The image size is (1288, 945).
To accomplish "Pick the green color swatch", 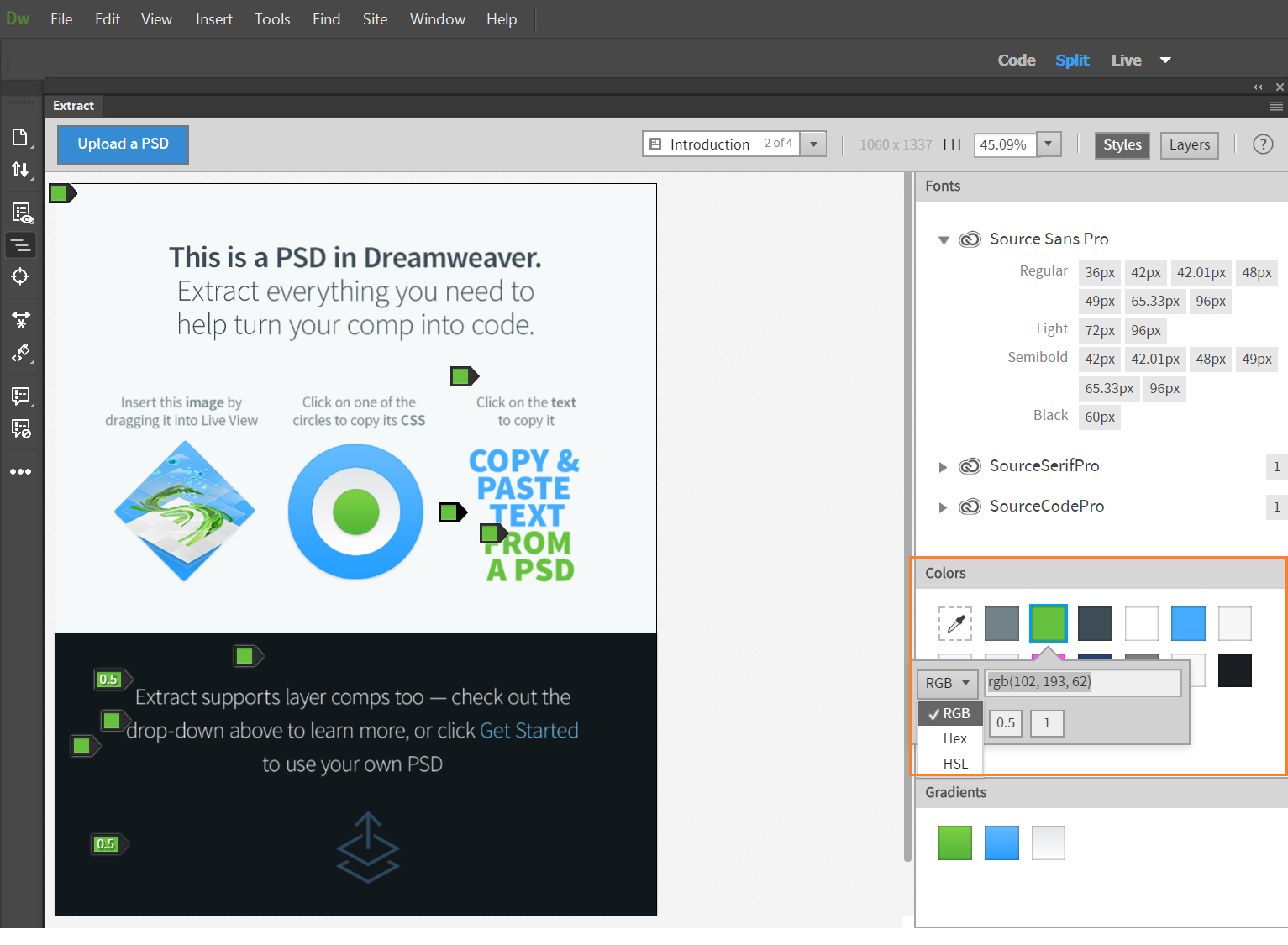I will (x=1049, y=623).
